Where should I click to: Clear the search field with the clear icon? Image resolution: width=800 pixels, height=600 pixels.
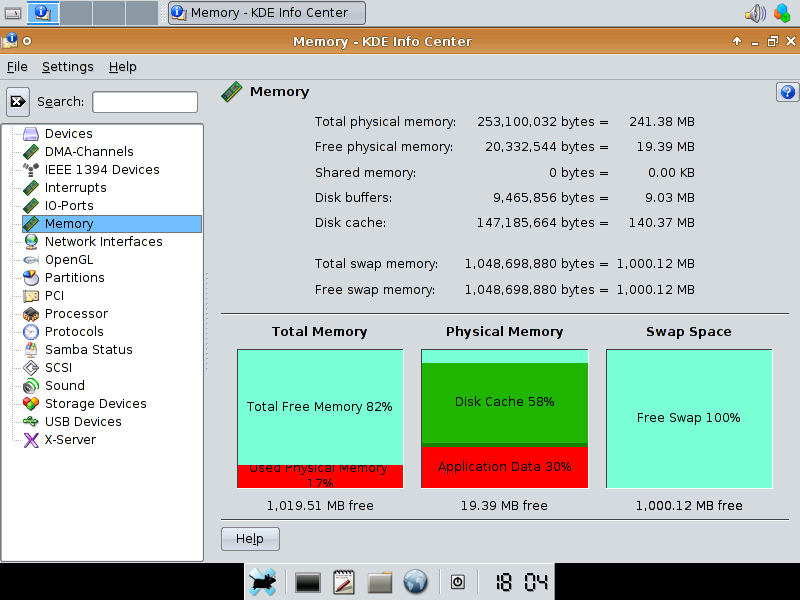point(18,102)
